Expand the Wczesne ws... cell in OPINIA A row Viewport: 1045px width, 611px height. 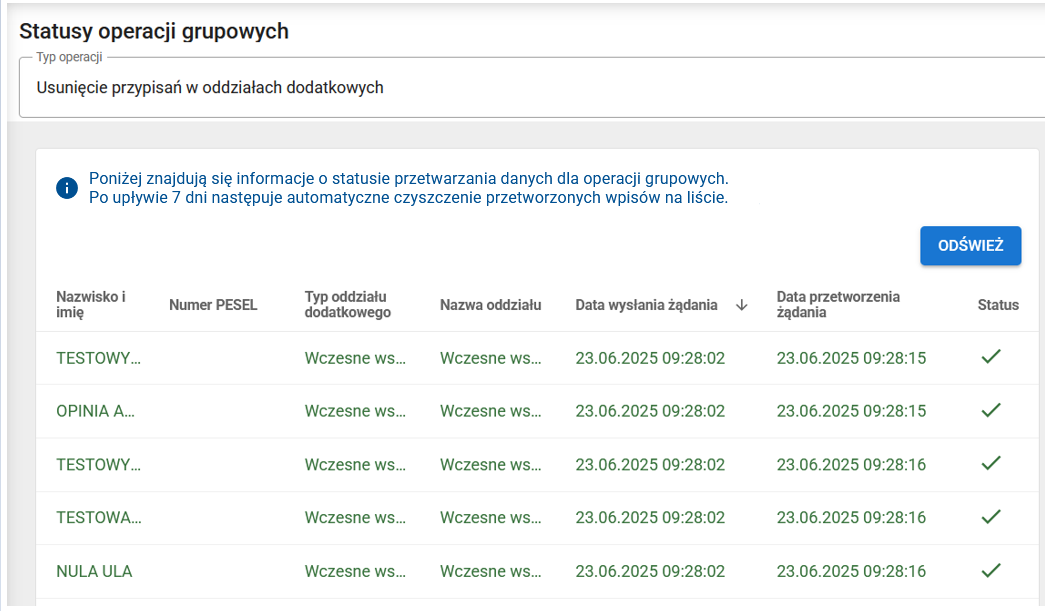pos(354,410)
